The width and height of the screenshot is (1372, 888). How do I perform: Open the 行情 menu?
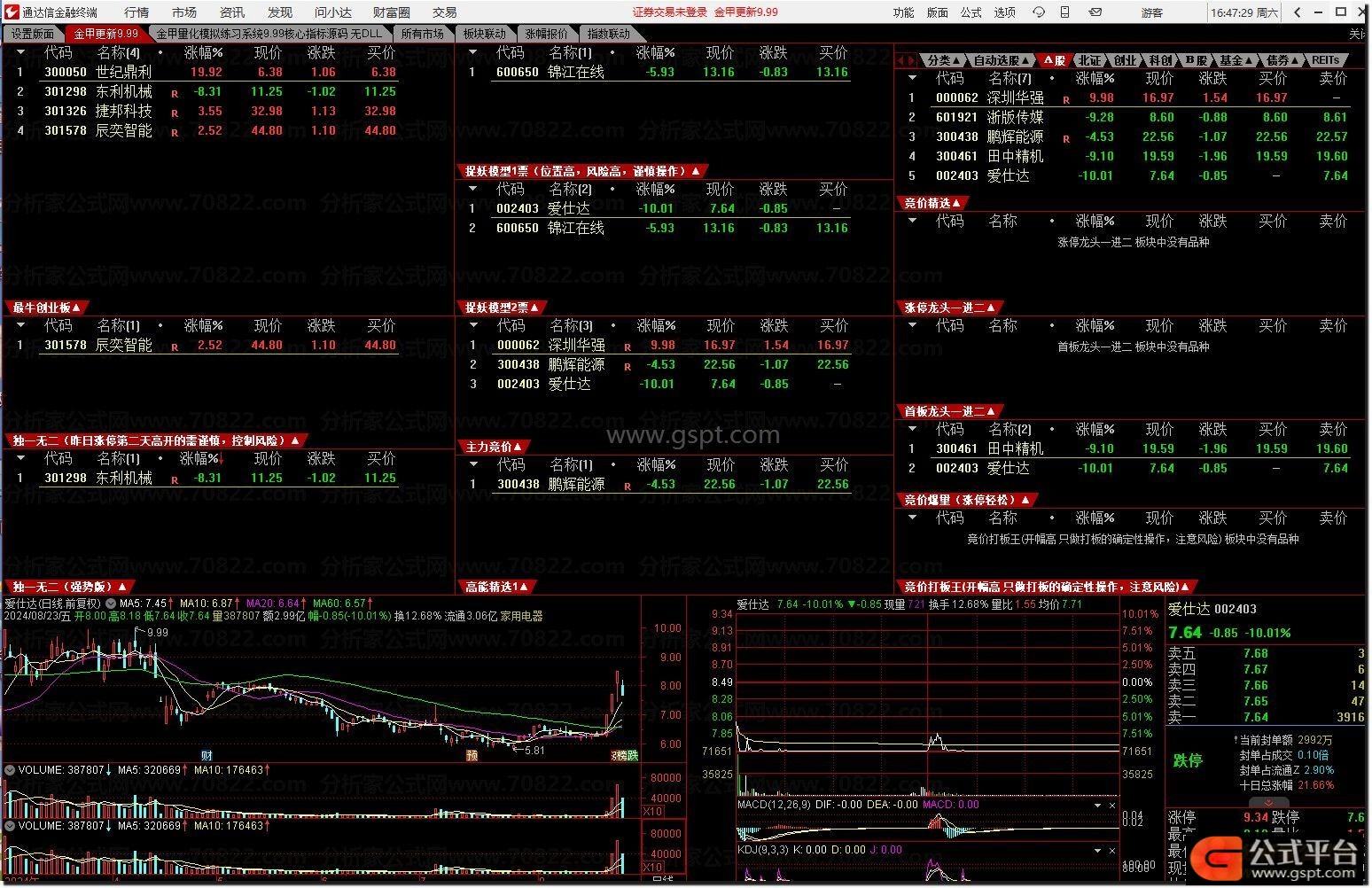pos(136,12)
